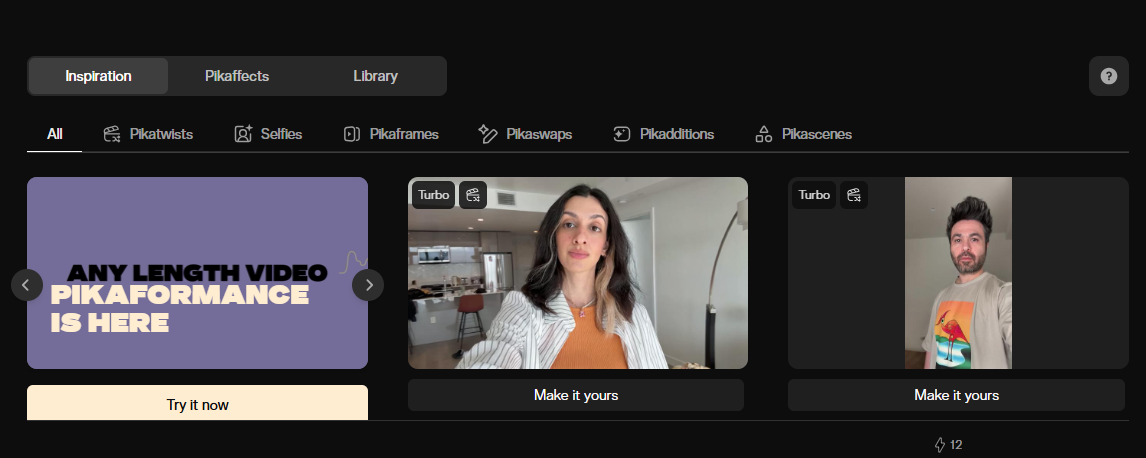Filter by Pikaswaps category
This screenshot has width=1146, height=458.
(x=525, y=134)
